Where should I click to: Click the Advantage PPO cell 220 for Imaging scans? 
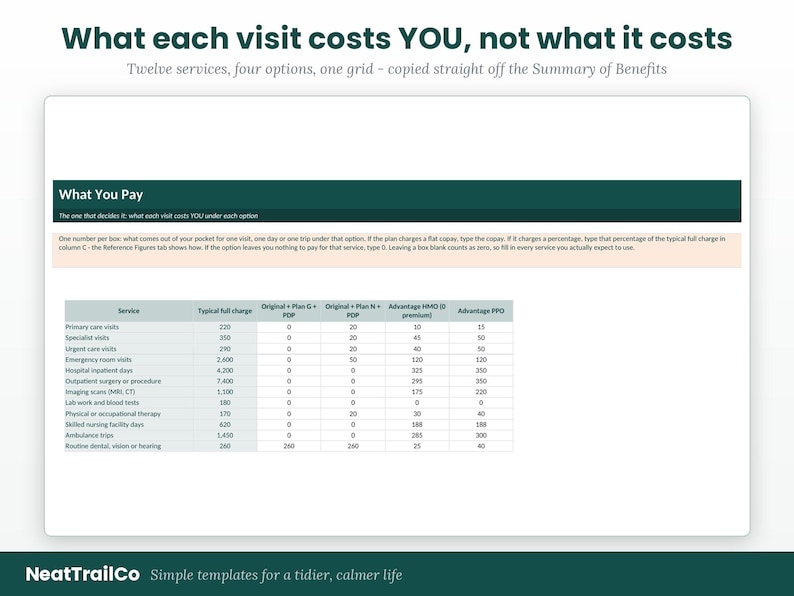tap(481, 392)
